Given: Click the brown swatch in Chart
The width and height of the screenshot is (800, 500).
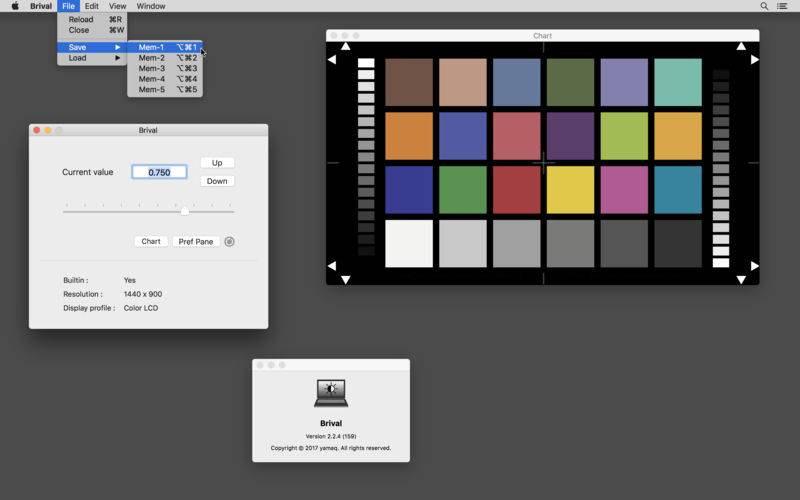Looking at the screenshot, I should point(409,82).
